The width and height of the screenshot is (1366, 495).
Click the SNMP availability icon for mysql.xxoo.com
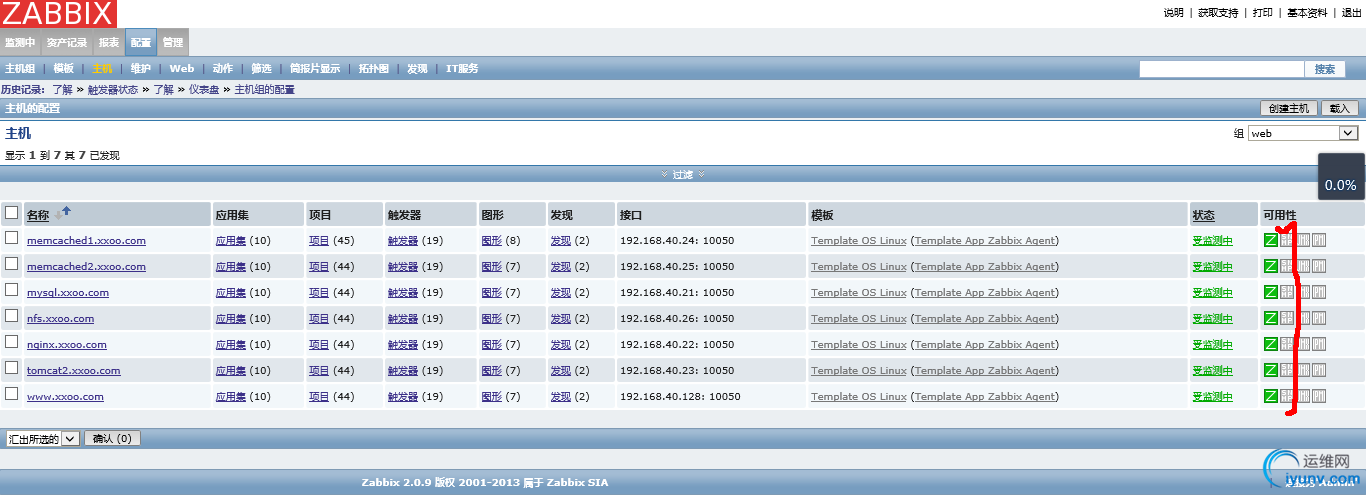1287,292
